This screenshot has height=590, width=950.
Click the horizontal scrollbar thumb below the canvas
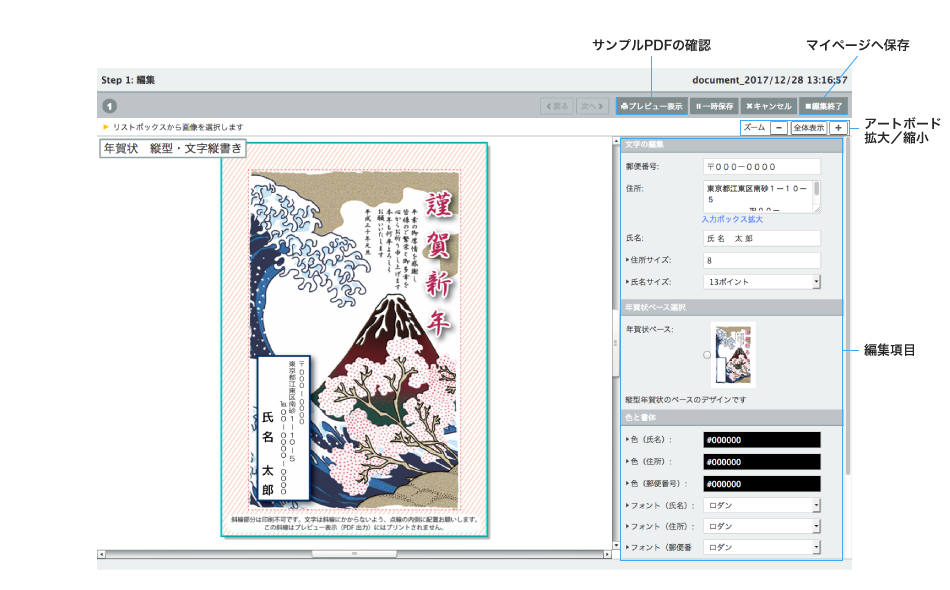[x=354, y=554]
